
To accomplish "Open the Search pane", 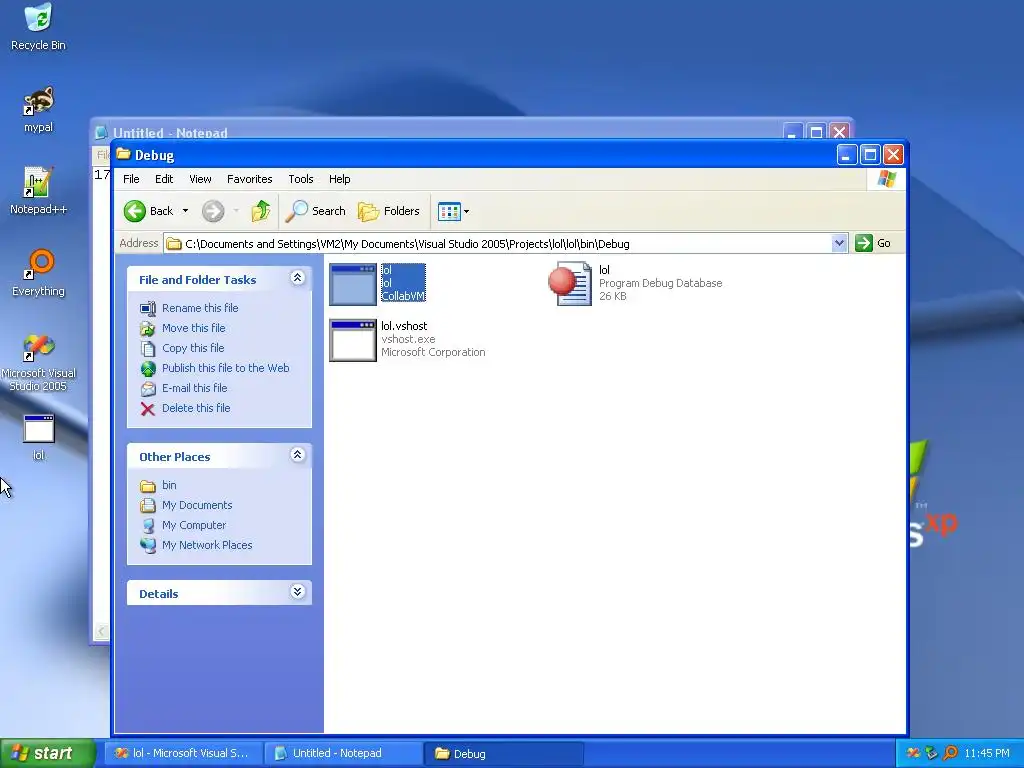I will coord(317,211).
